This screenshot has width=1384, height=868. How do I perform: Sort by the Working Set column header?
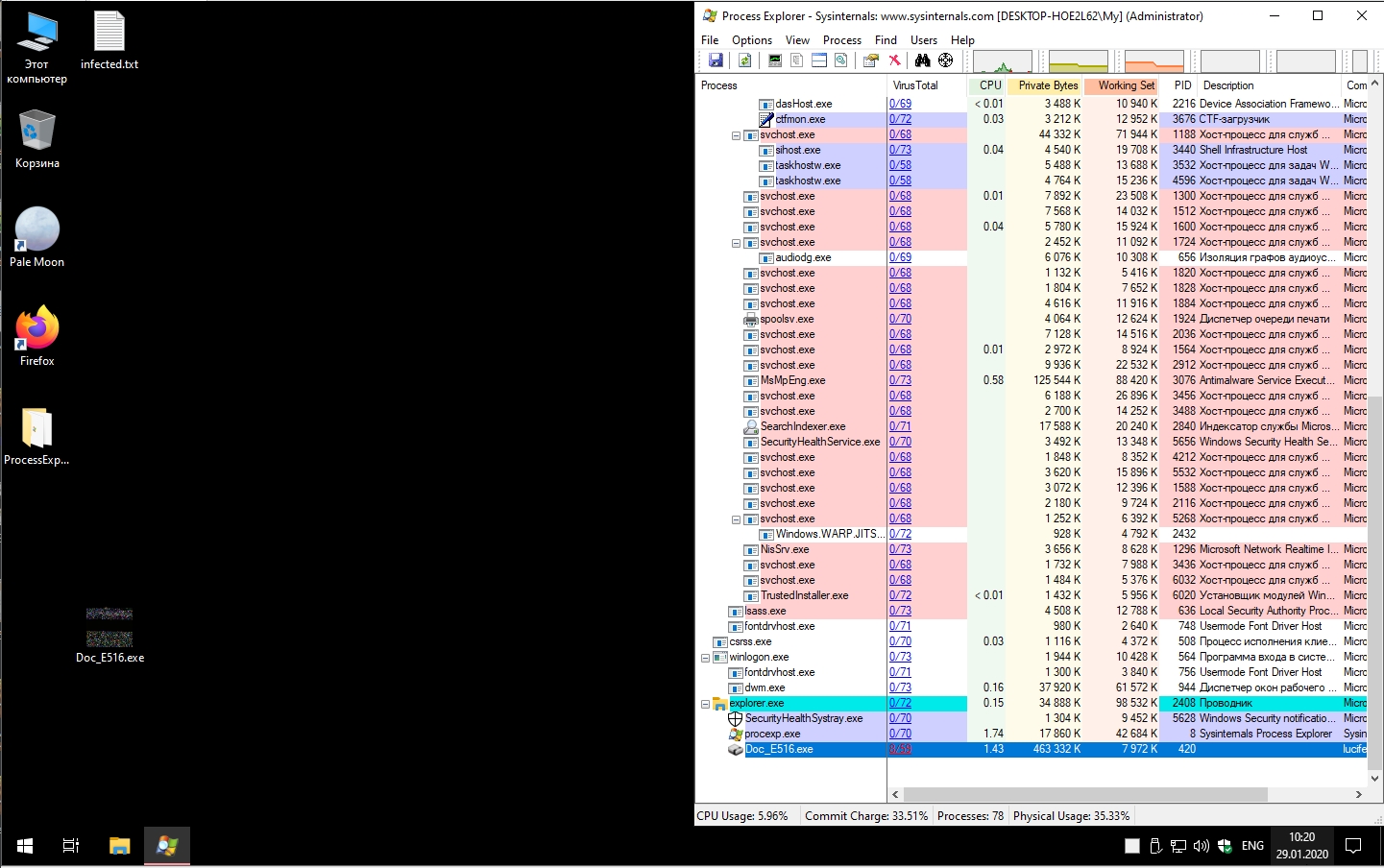[1123, 85]
